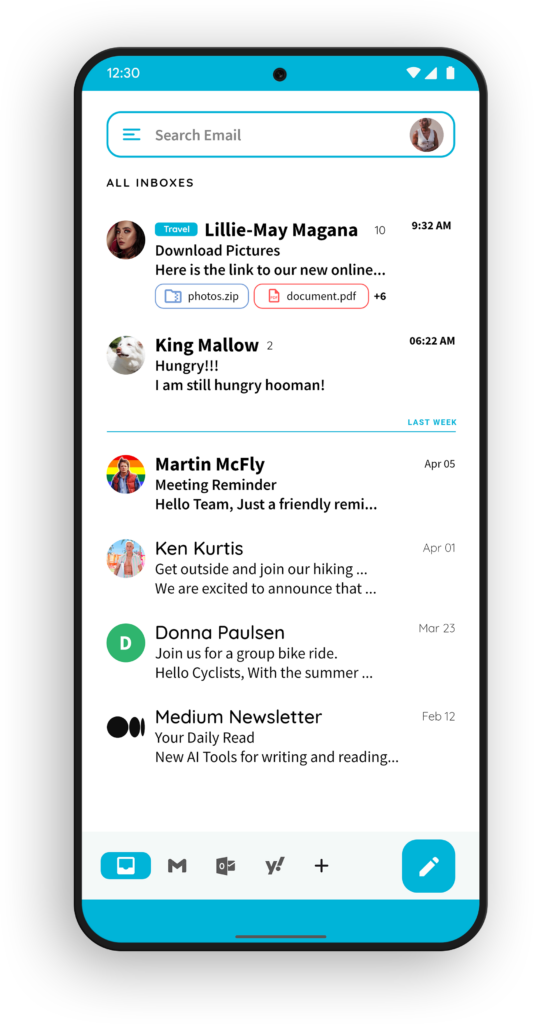Switch to the Yahoo account icon

tap(275, 866)
